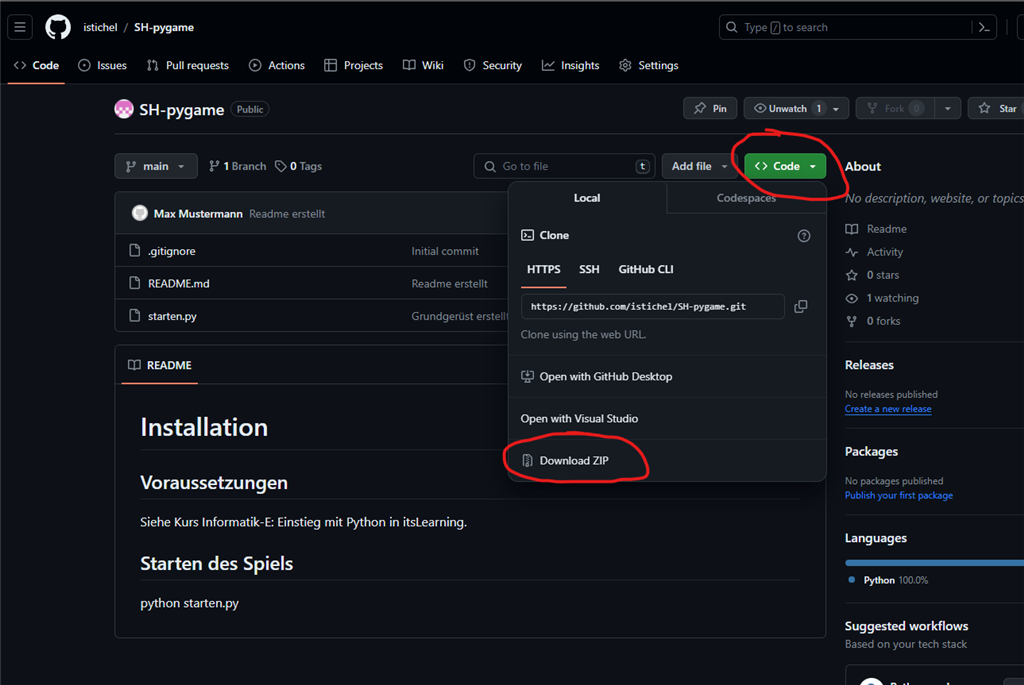Copy the clone URL to clipboard

pos(800,307)
